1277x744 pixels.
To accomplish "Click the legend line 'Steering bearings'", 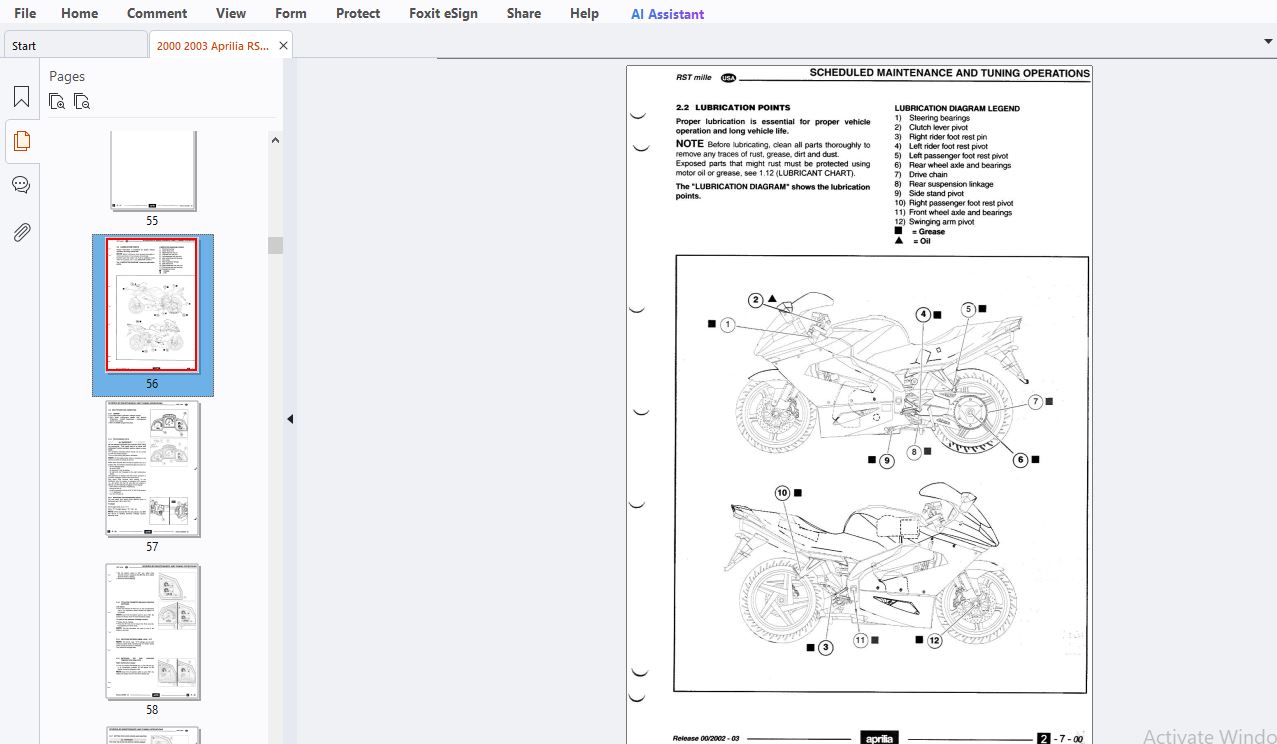I will tap(939, 118).
